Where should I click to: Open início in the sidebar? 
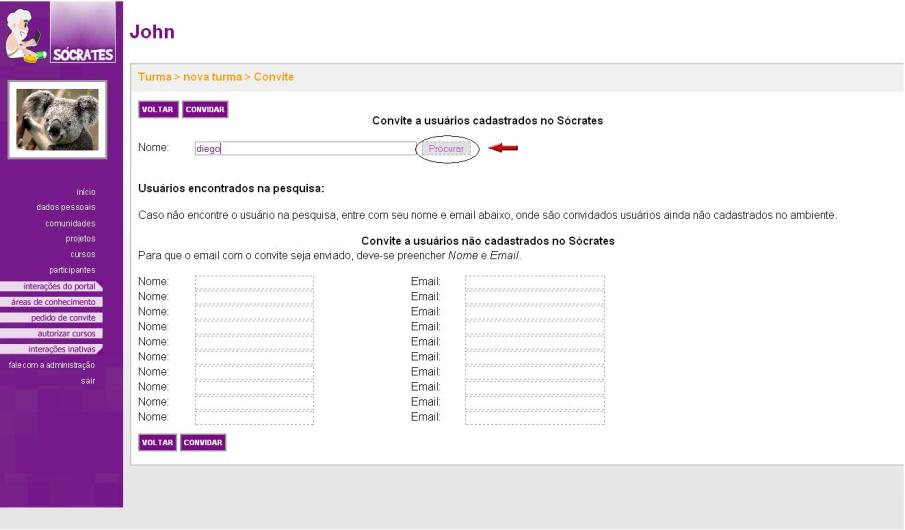(85, 192)
